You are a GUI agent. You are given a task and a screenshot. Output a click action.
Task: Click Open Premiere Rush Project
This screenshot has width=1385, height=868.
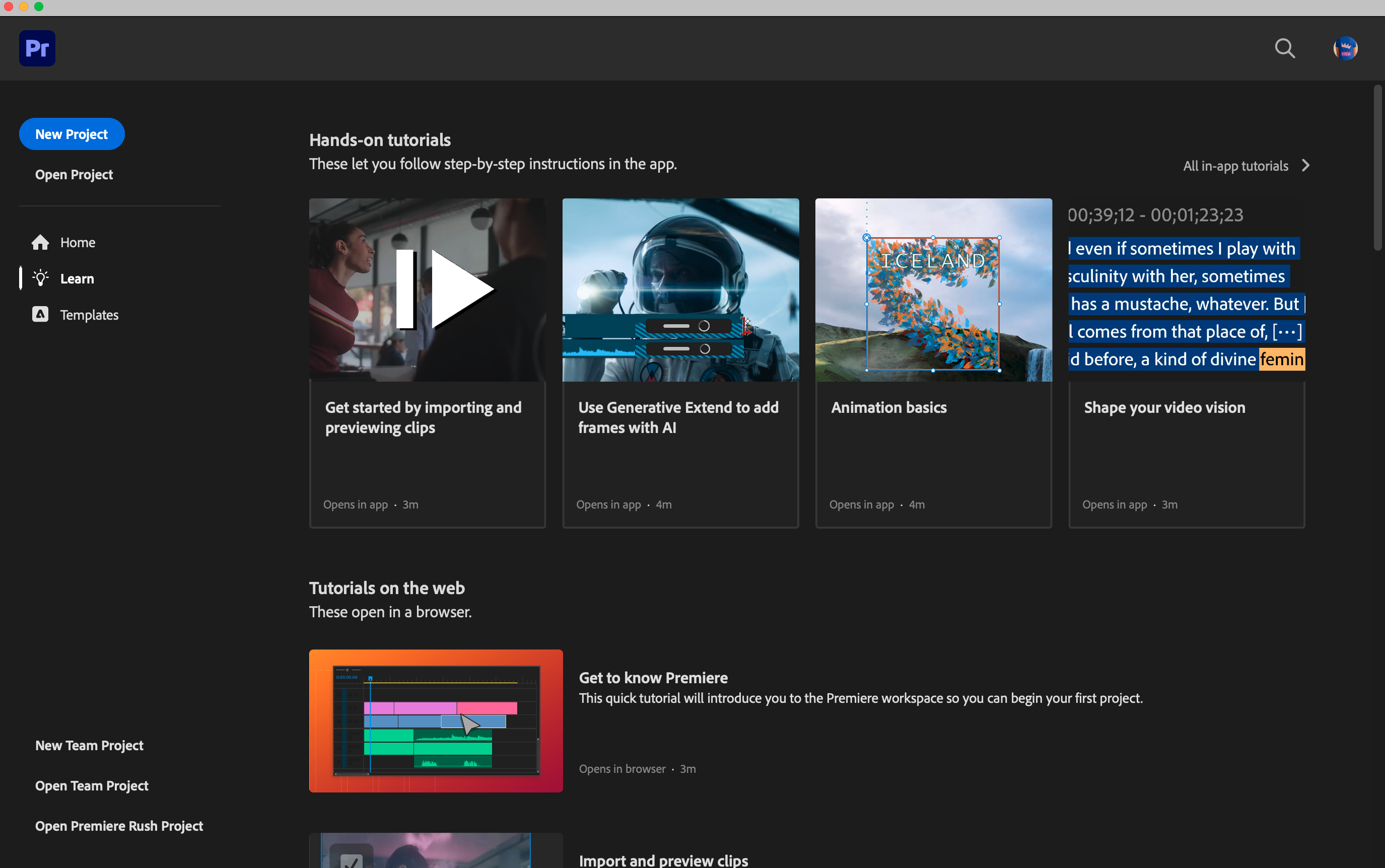(119, 826)
